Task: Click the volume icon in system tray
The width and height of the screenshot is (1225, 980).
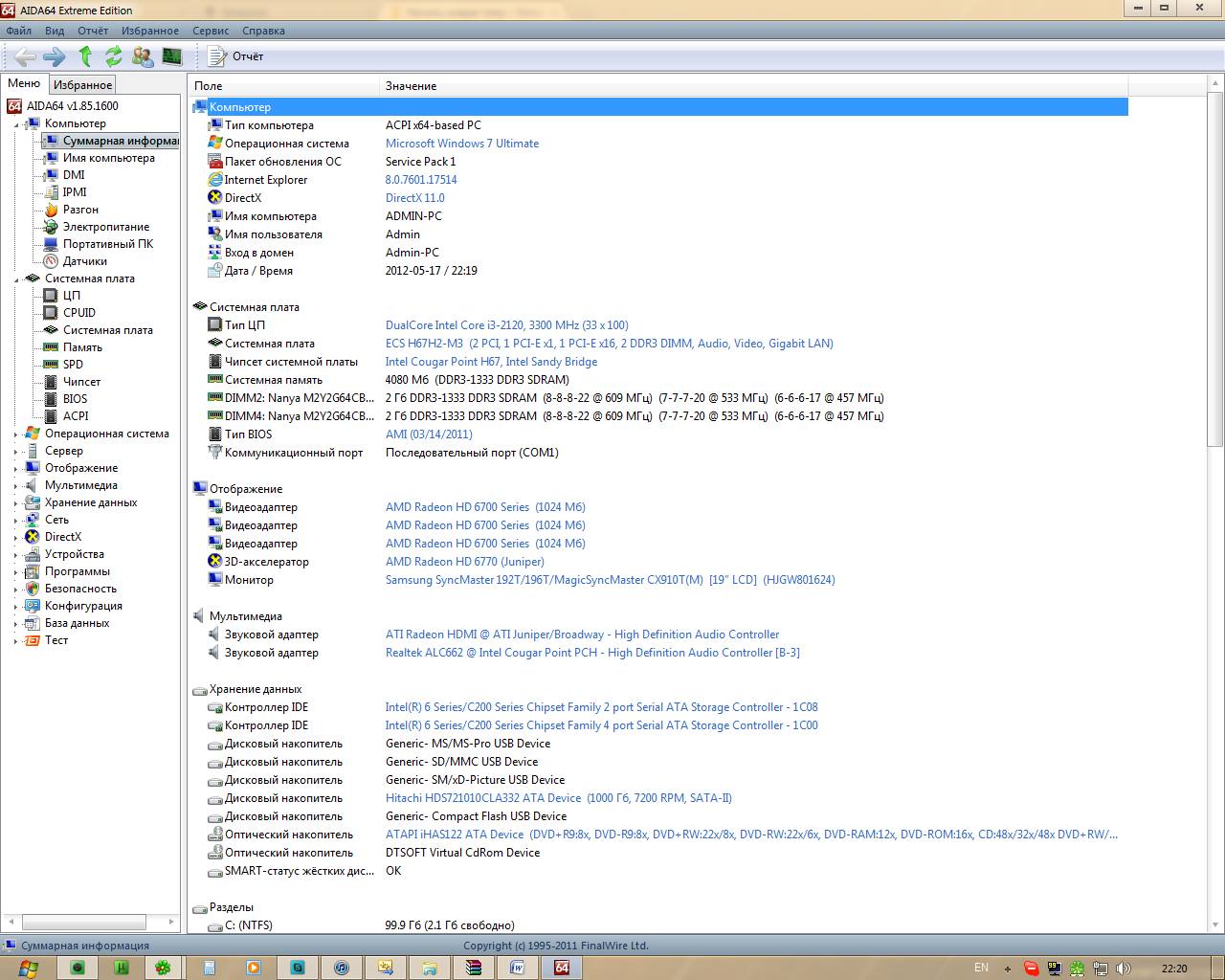Action: [x=1123, y=969]
